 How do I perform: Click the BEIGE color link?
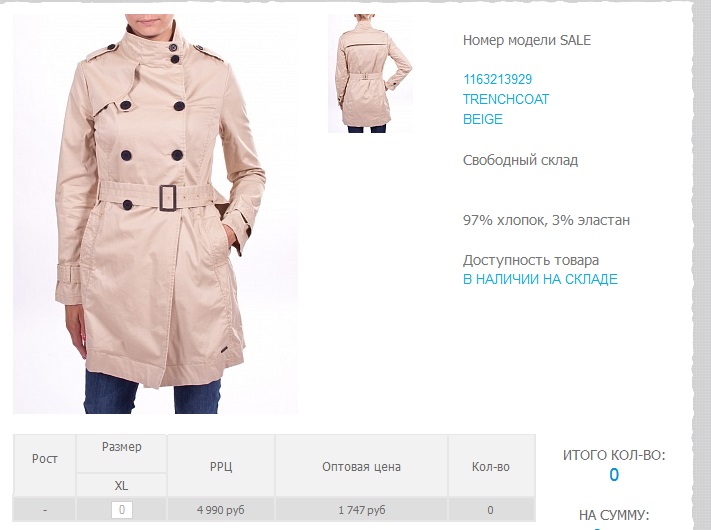pos(483,119)
